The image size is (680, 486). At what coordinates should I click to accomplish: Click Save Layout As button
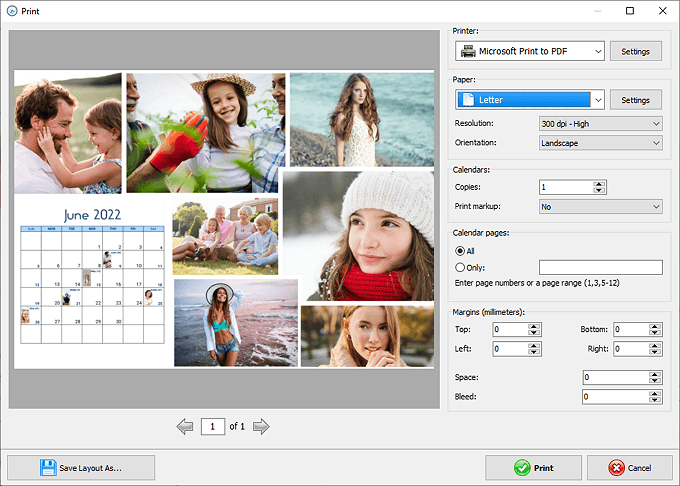81,468
